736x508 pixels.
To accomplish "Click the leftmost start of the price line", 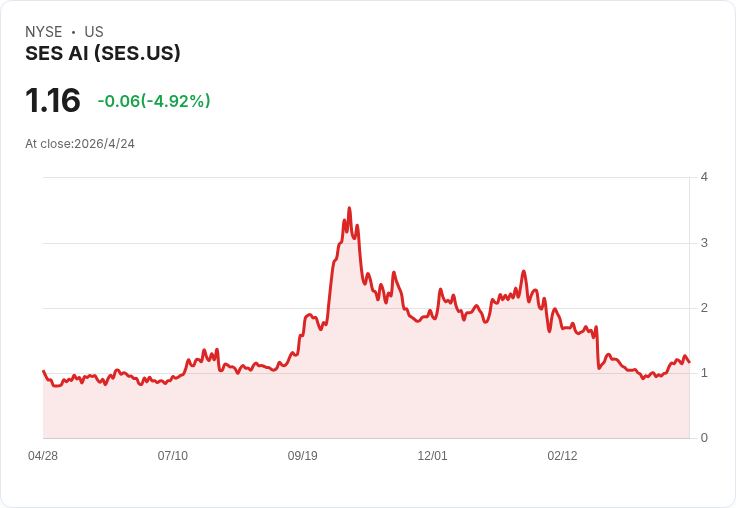I will coord(44,371).
